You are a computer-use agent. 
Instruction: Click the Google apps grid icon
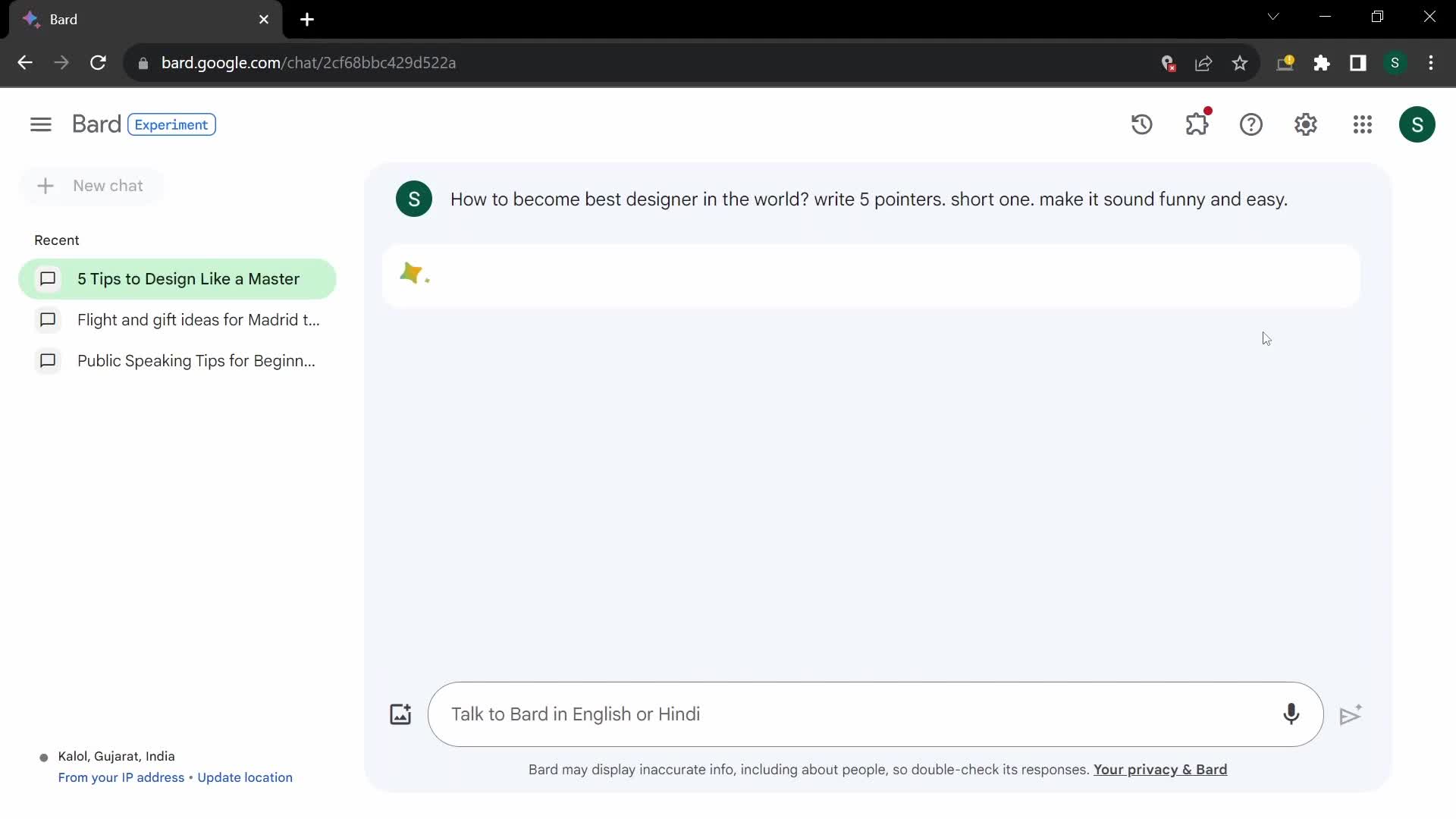(1363, 124)
